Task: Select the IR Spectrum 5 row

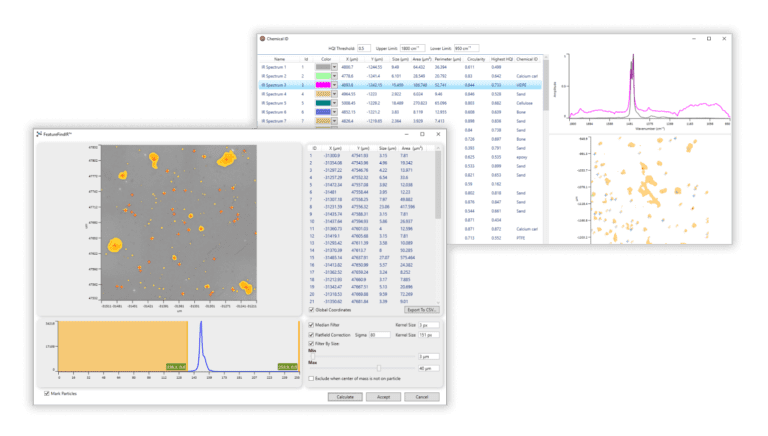Action: (401, 103)
